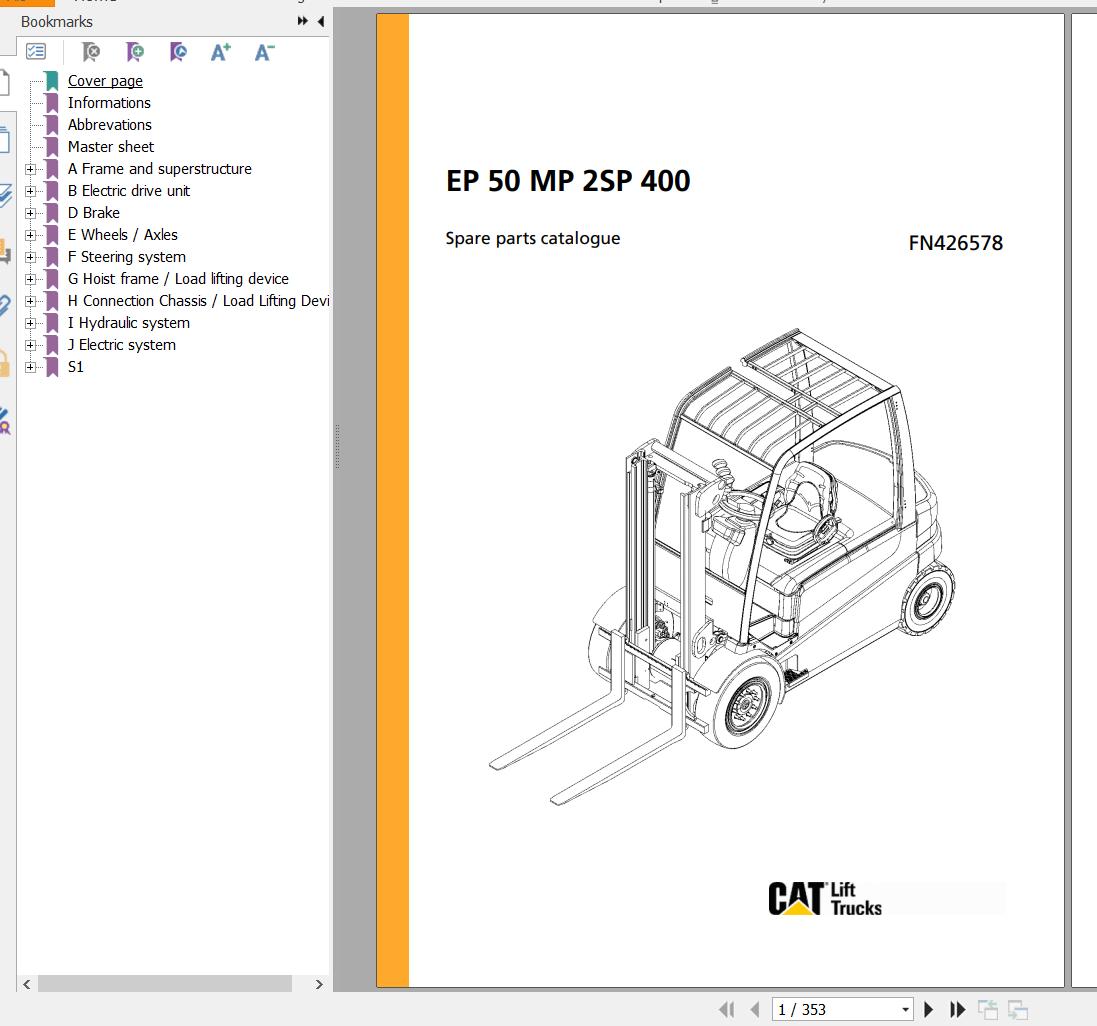Click the add new bookmark icon
Image resolution: width=1097 pixels, height=1026 pixels.
point(135,52)
